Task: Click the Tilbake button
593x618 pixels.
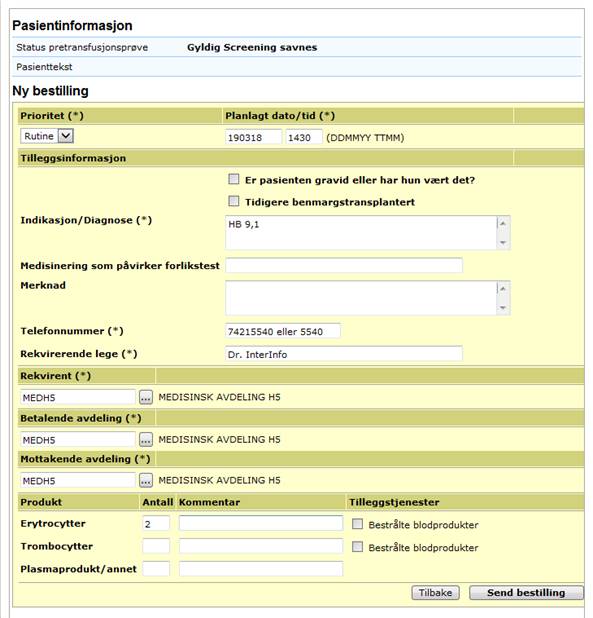Action: point(435,593)
